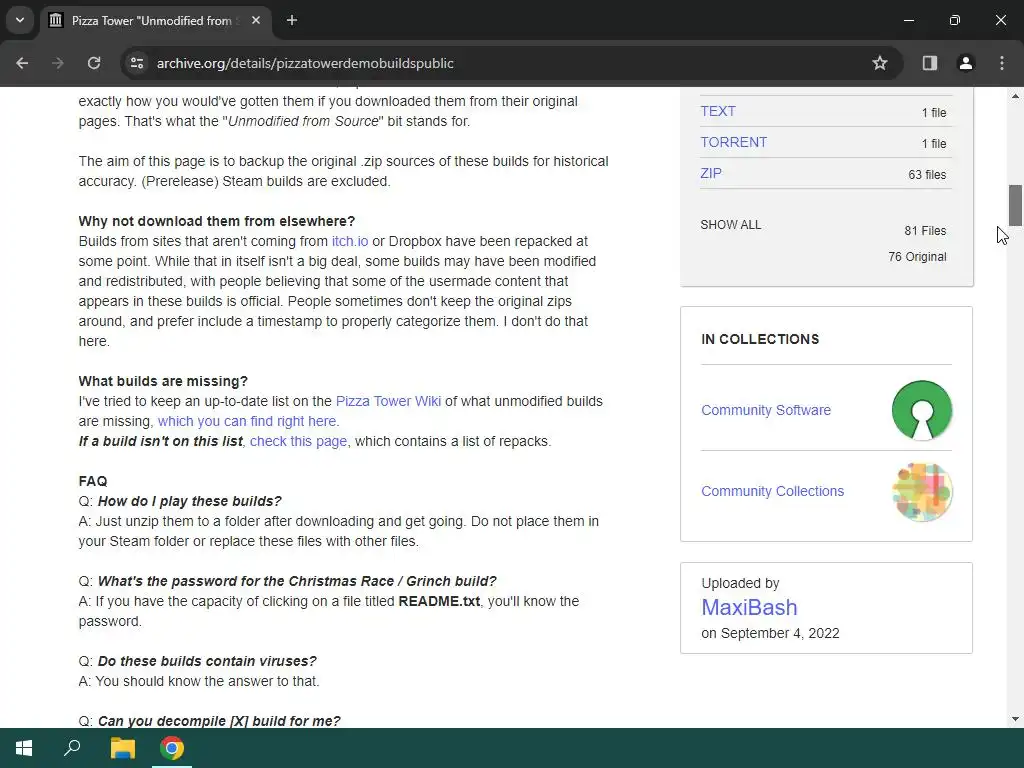Click 'which you can find right here' link

coord(247,421)
